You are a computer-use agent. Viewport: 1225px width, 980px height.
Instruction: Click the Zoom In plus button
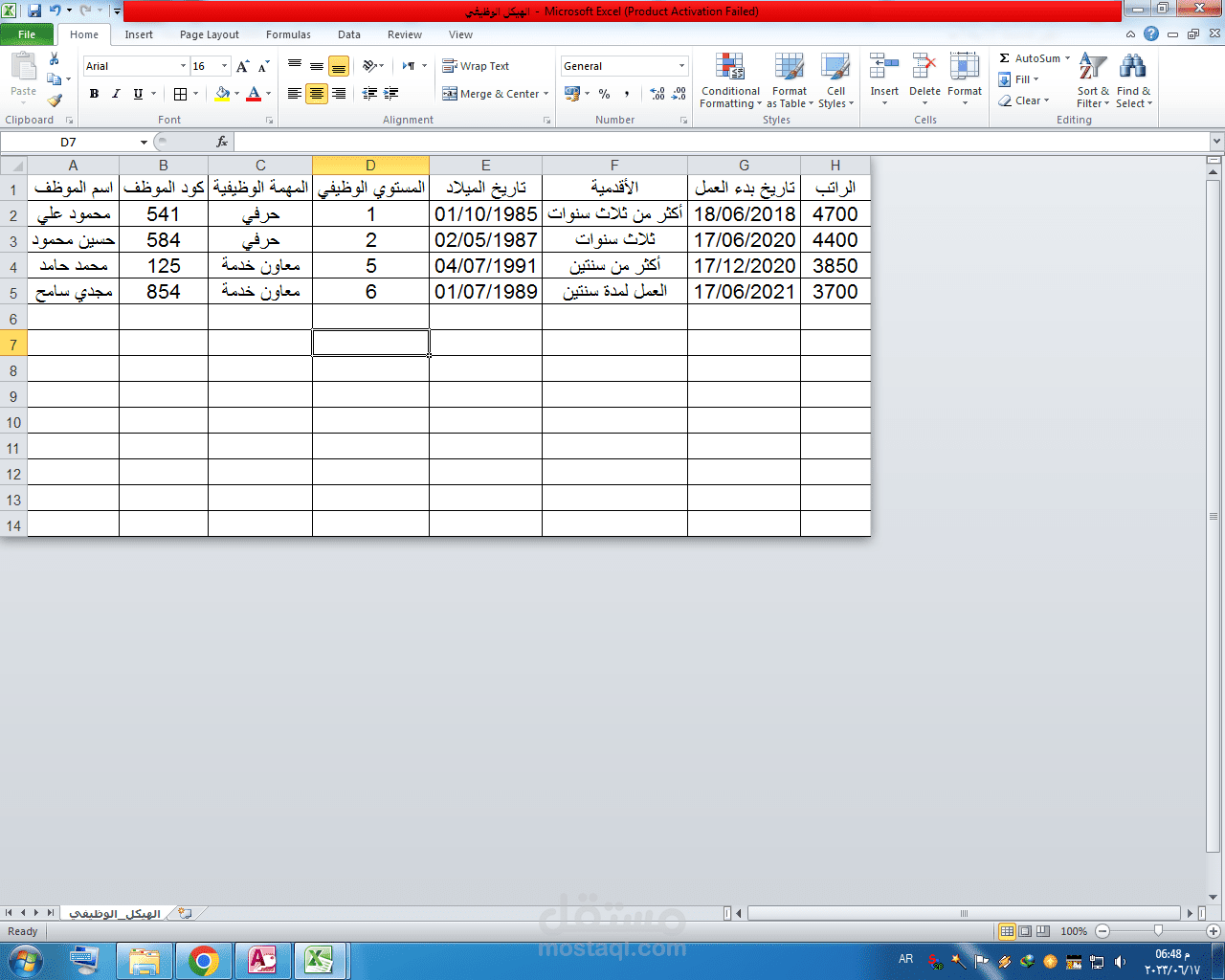[x=1214, y=931]
